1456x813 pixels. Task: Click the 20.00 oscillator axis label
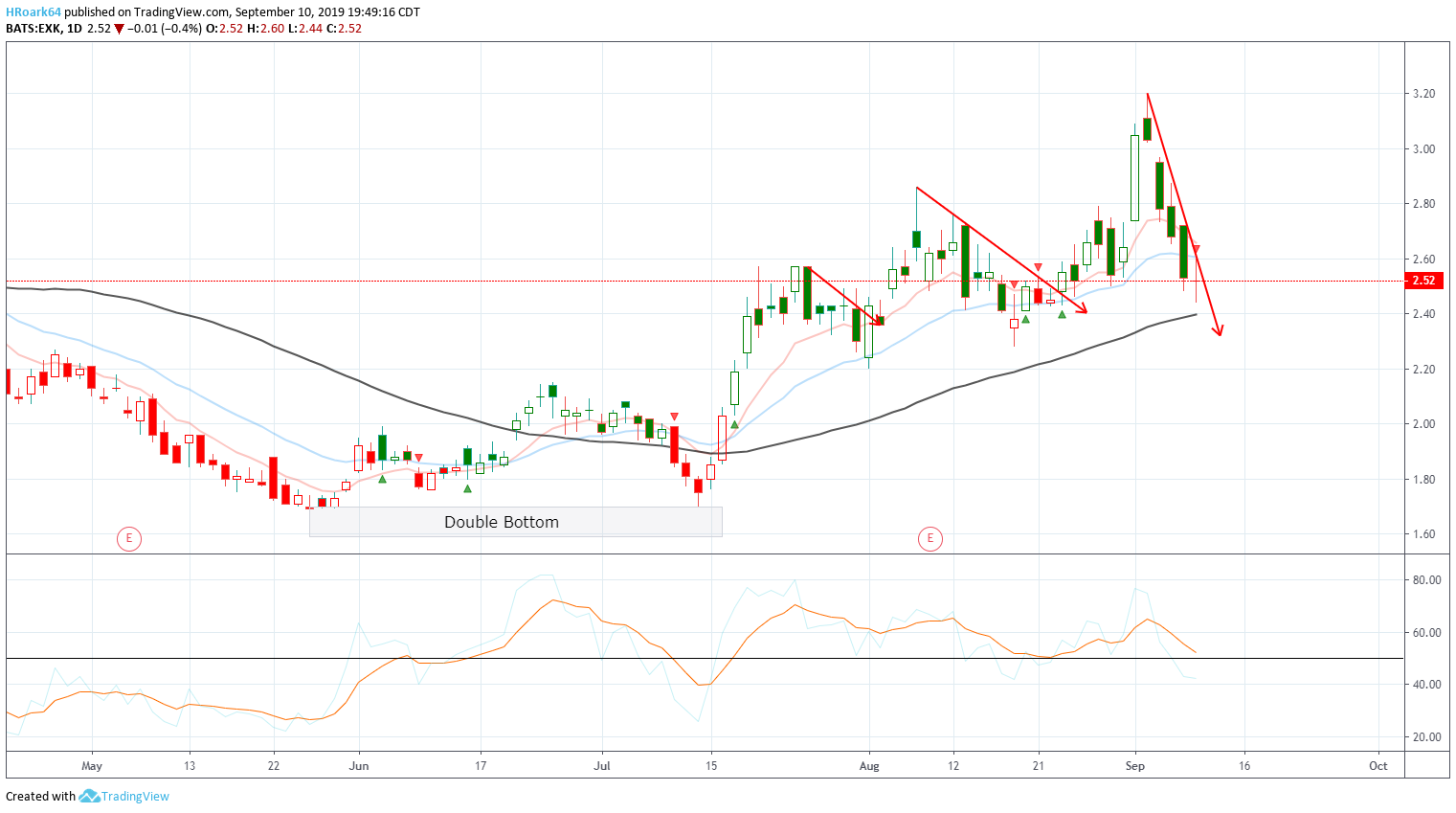1426,737
